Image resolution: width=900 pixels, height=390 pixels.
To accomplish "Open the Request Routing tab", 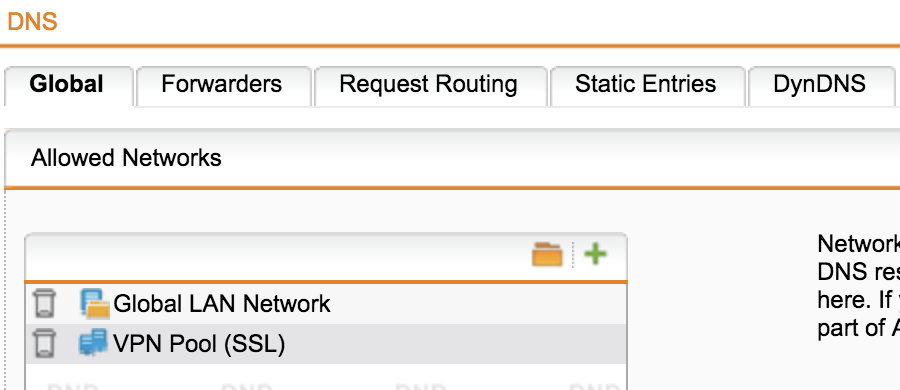I will click(x=430, y=86).
